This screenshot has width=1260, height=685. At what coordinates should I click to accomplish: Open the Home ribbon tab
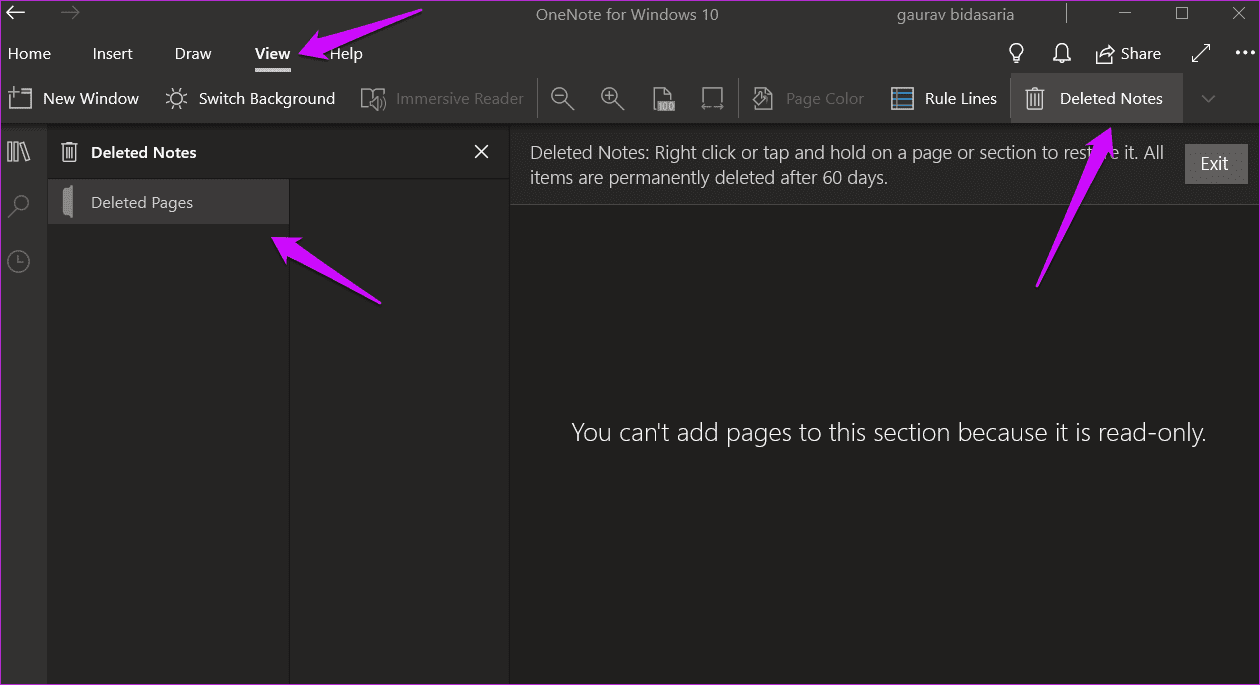(29, 54)
